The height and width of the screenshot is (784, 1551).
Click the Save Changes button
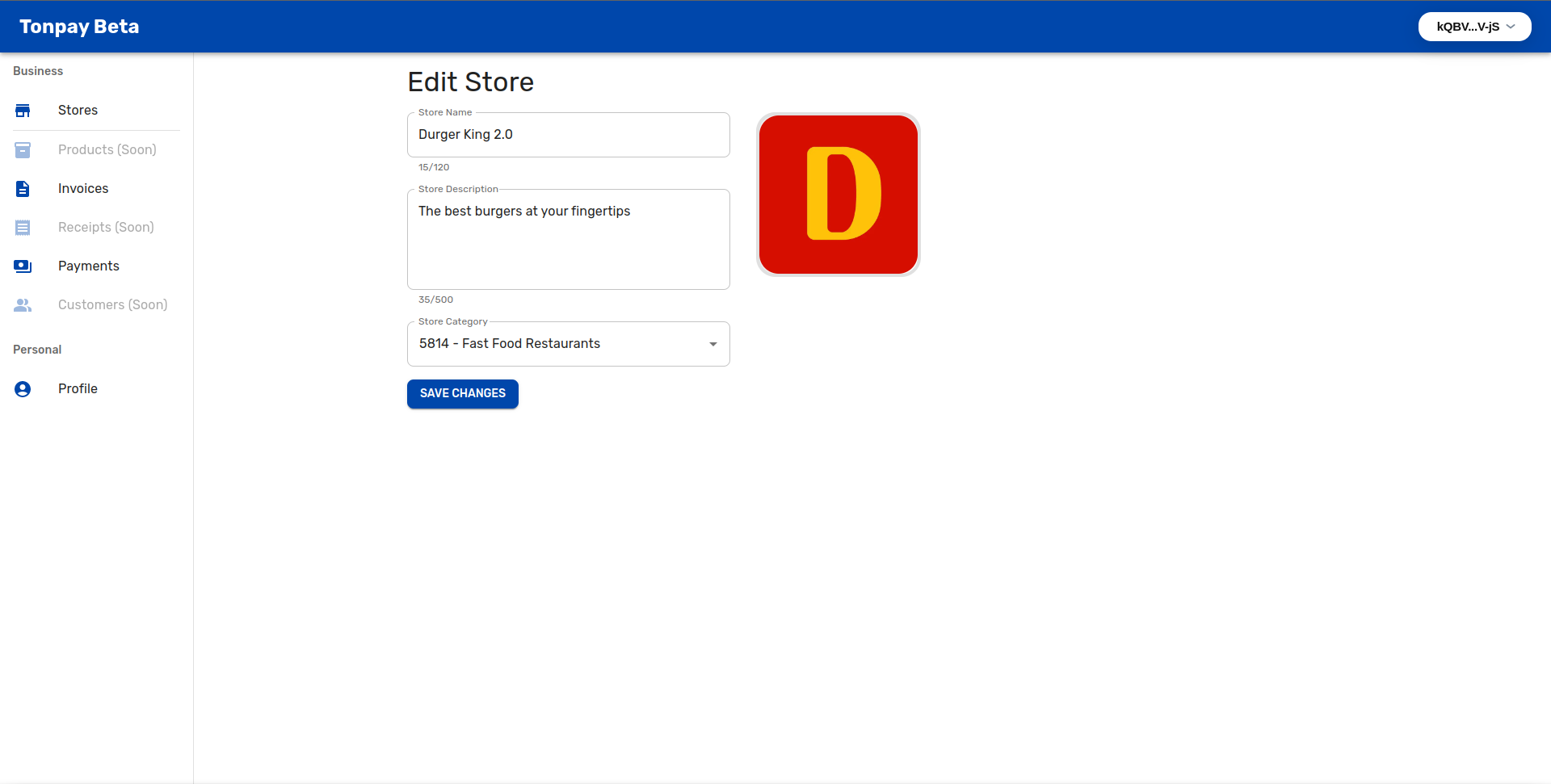462,393
